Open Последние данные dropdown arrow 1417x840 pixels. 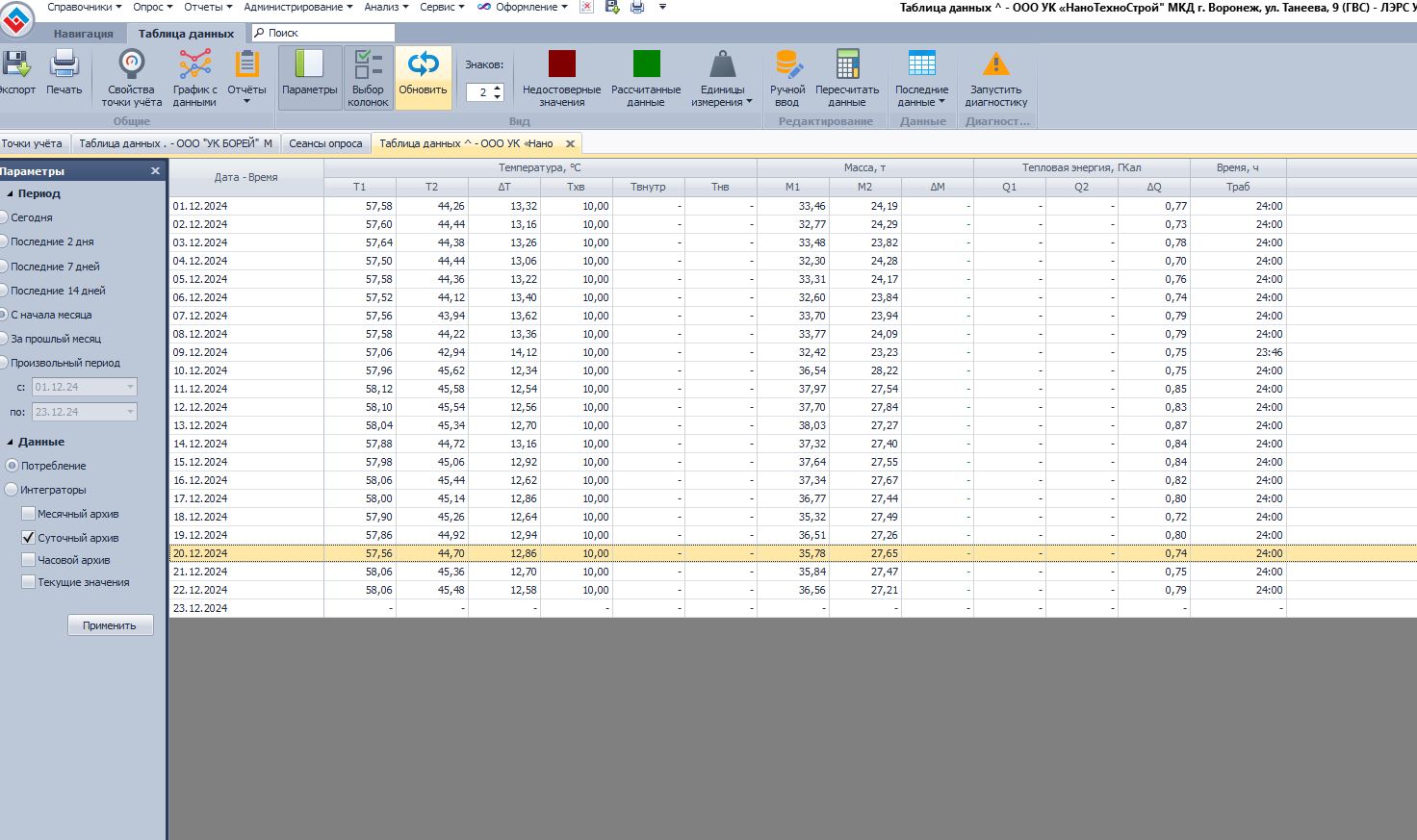(941, 102)
